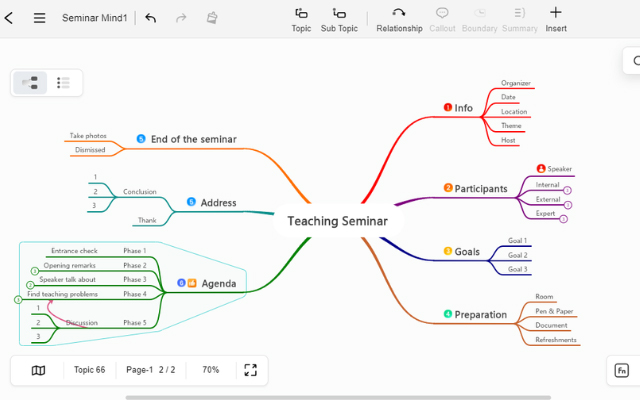Click the horizontal scrollbar at bottom
640x400 pixels.
click(x=338, y=397)
